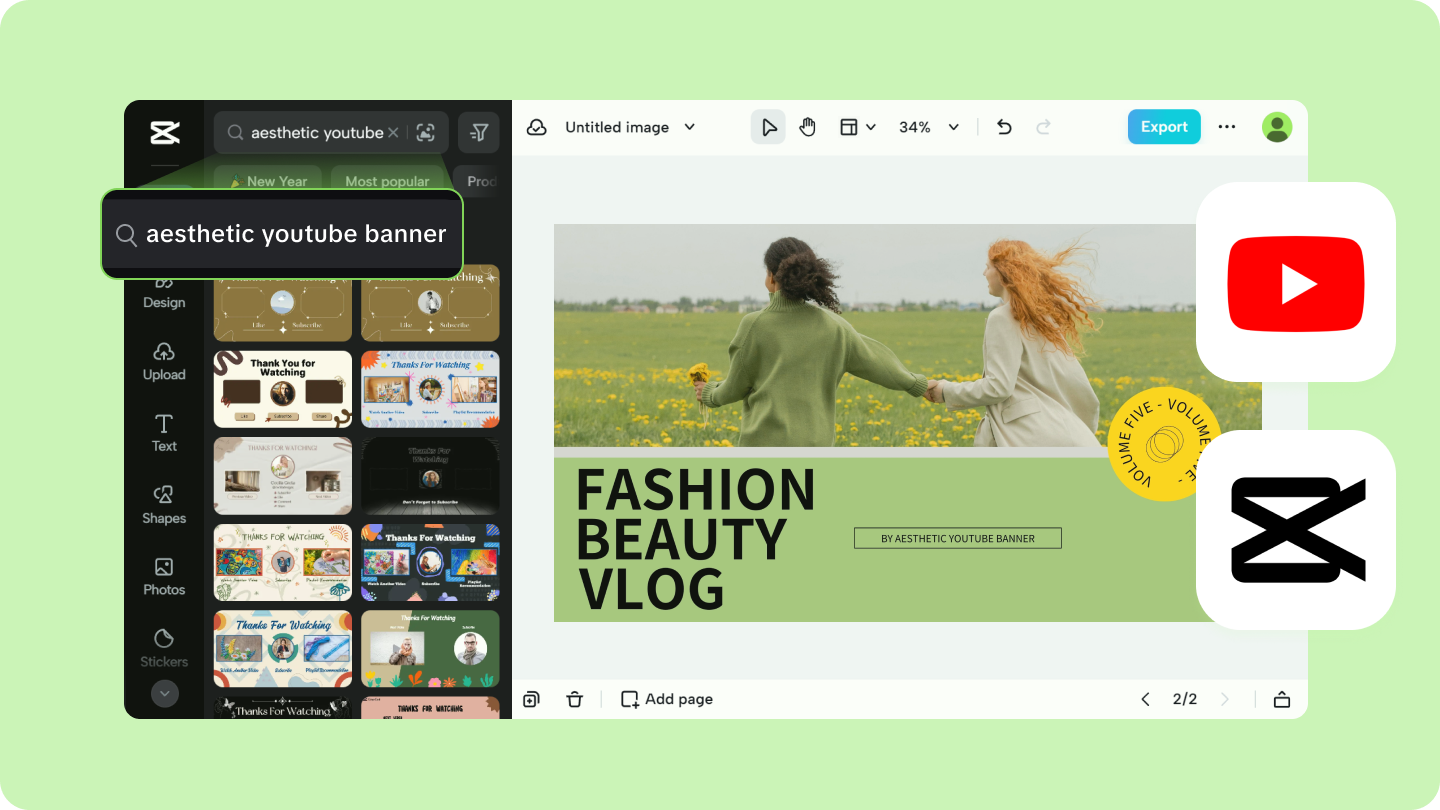Redo the last undone action
1440x810 pixels.
(1043, 127)
